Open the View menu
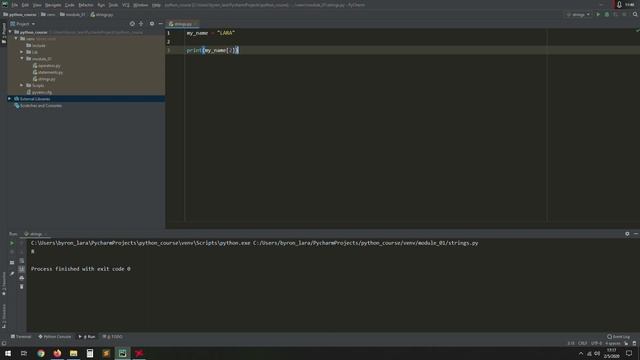This screenshot has height=360, width=640. coord(37,5)
